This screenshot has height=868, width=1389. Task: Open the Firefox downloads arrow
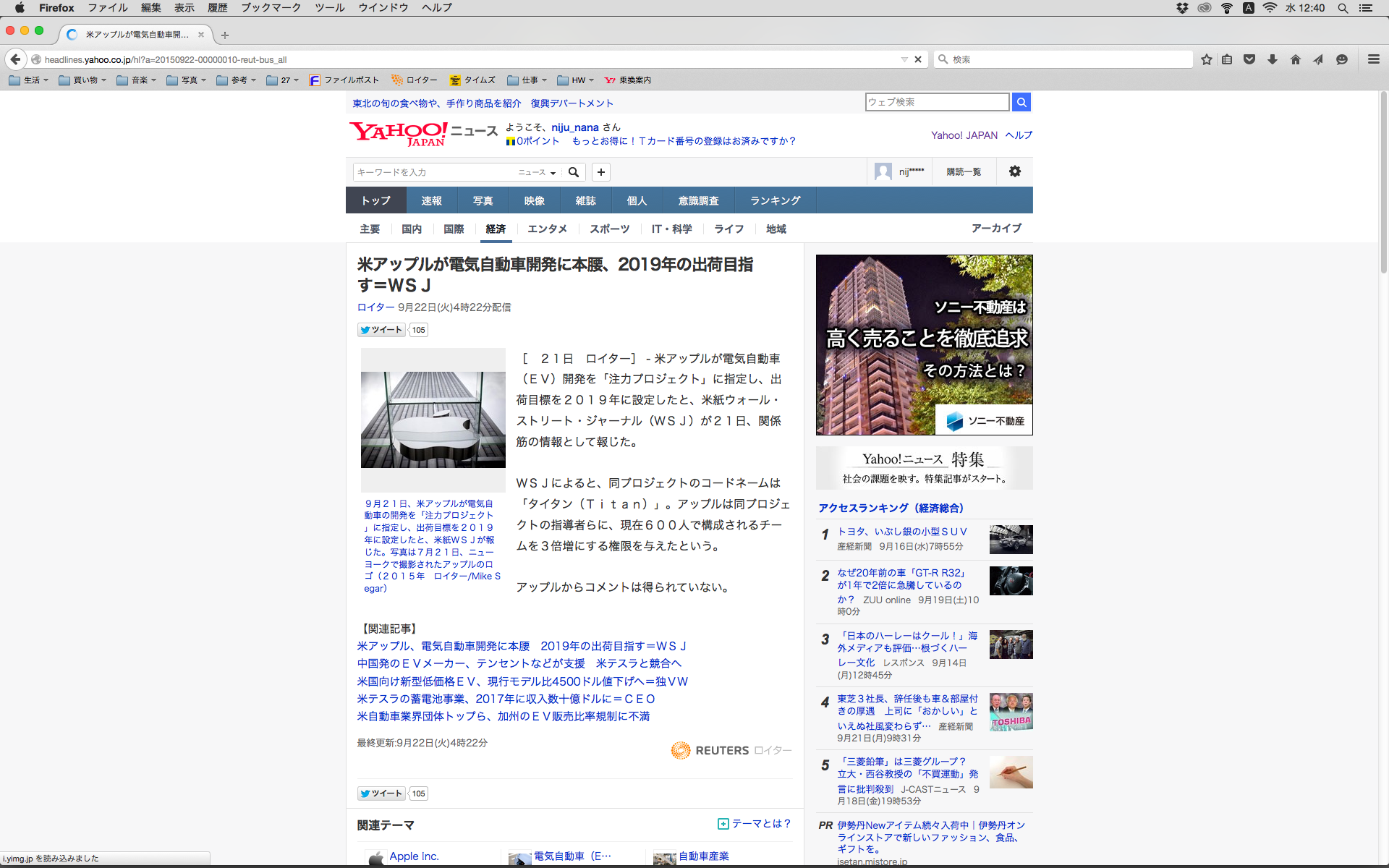coord(1272,59)
